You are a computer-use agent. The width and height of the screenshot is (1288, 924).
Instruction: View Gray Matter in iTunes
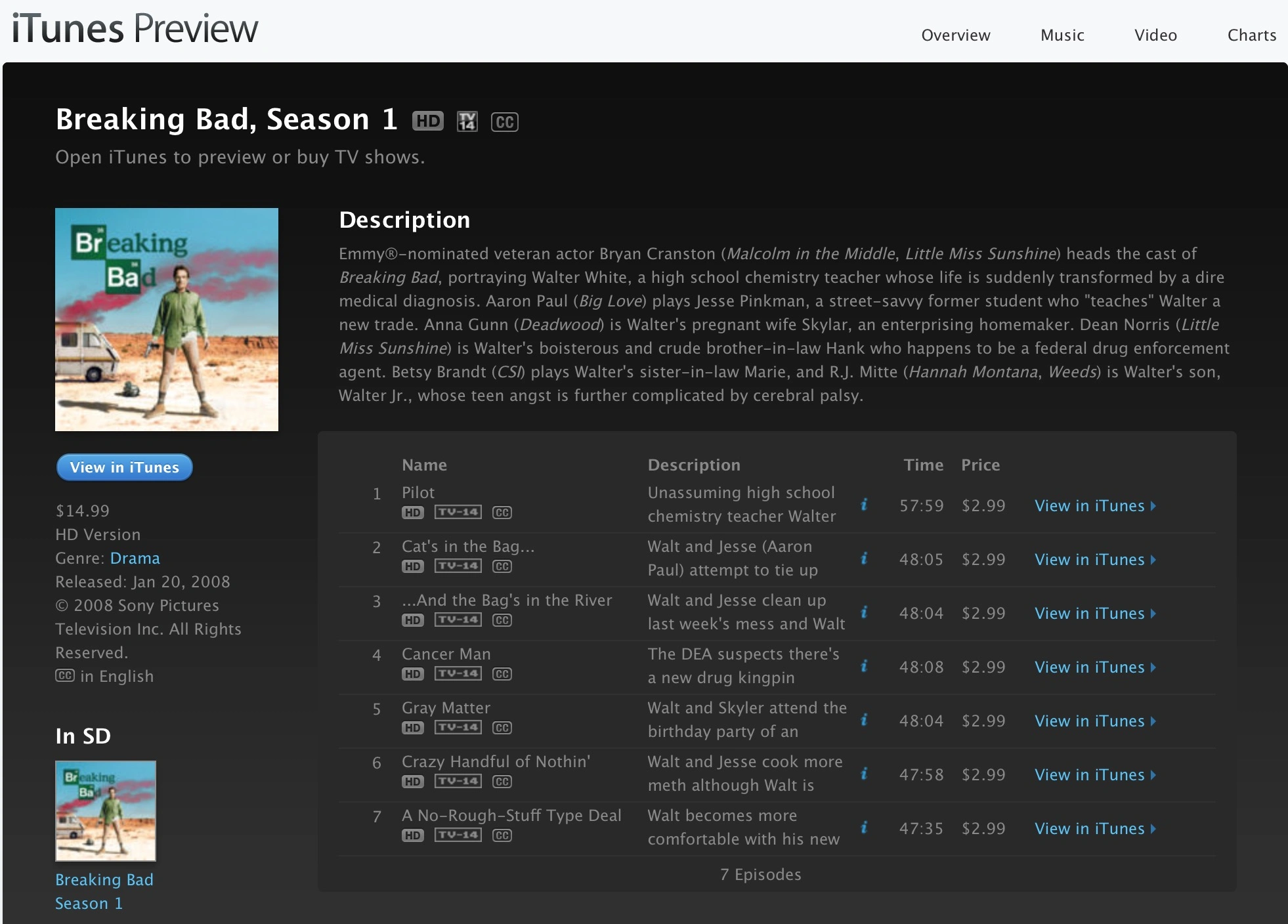[x=1095, y=721]
